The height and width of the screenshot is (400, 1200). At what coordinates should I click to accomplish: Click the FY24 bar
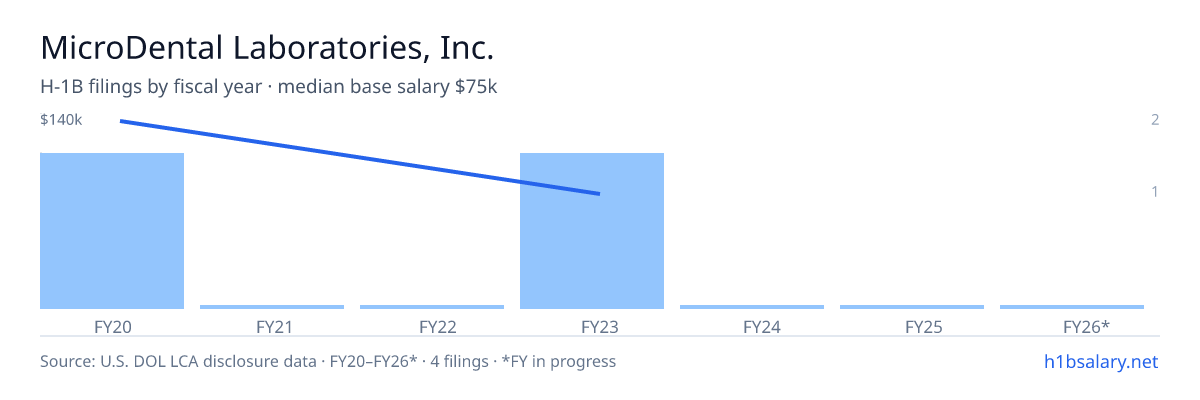752,307
